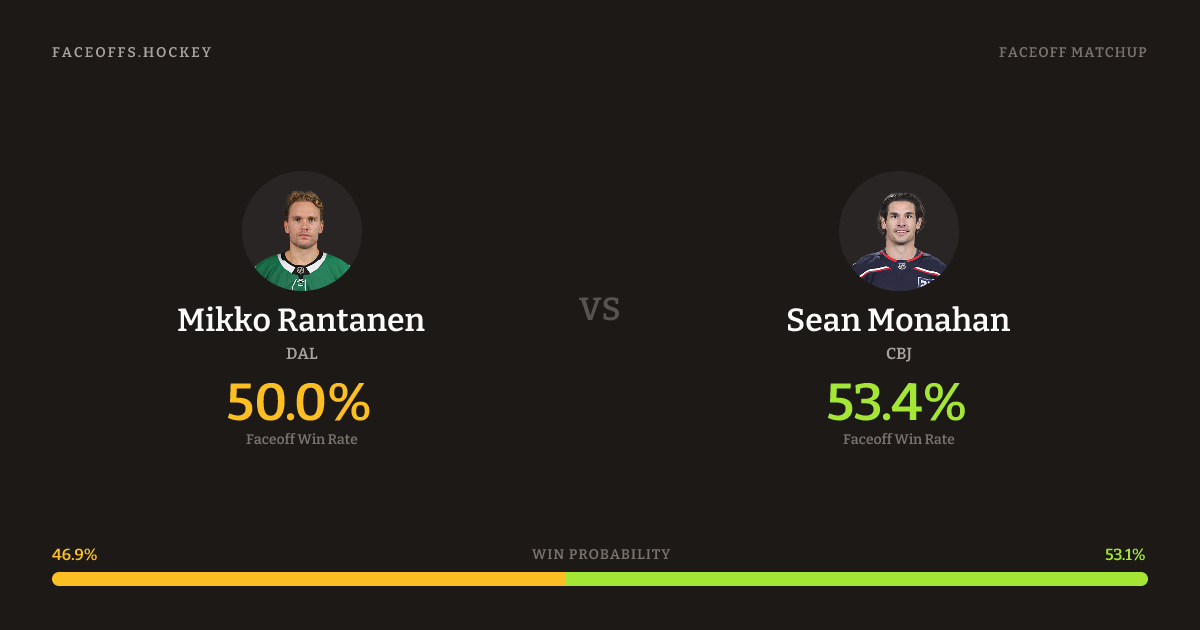1200x630 pixels.
Task: Click the NHL shield on Monahan's jersey collar
Action: (x=900, y=266)
